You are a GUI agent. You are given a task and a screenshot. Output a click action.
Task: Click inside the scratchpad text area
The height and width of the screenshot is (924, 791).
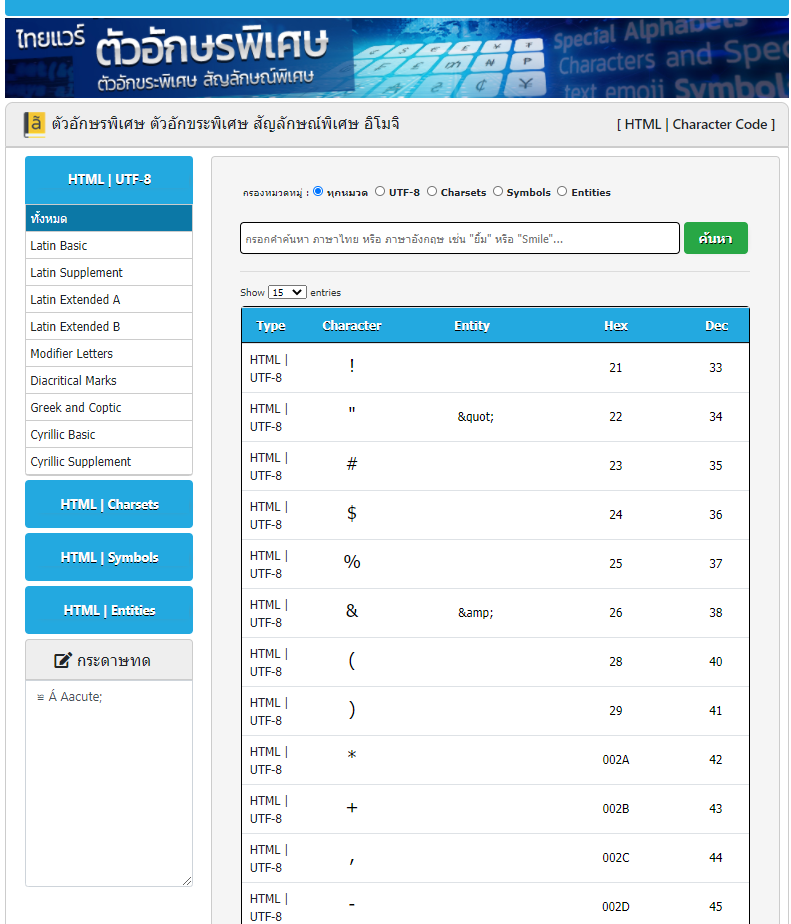[x=109, y=784]
